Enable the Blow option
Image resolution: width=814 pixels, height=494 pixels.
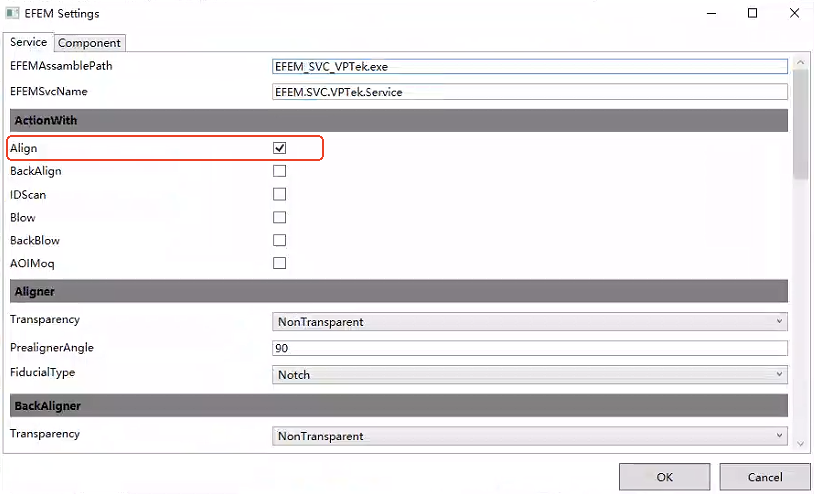pyautogui.click(x=280, y=217)
